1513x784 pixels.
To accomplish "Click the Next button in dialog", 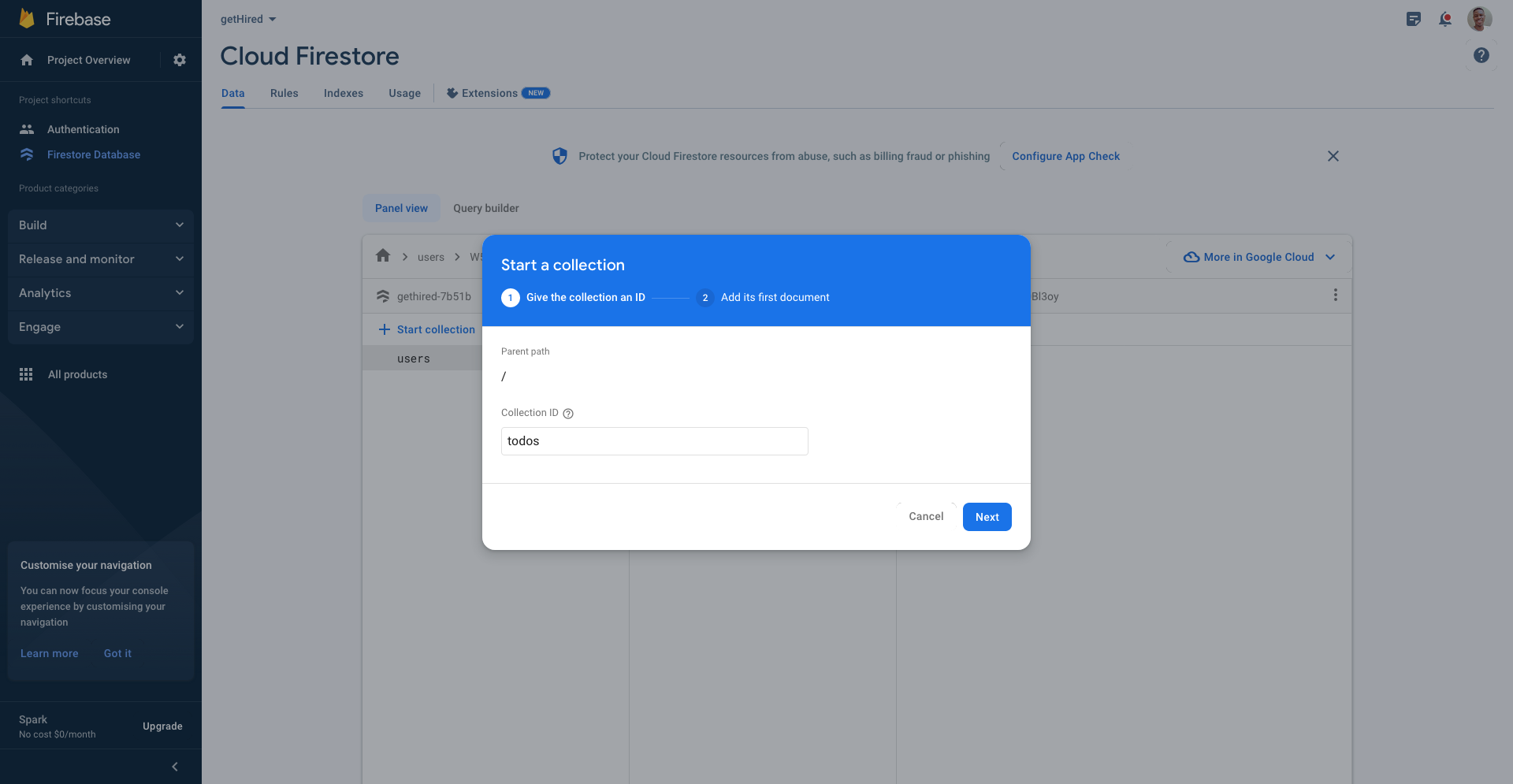I will [987, 517].
